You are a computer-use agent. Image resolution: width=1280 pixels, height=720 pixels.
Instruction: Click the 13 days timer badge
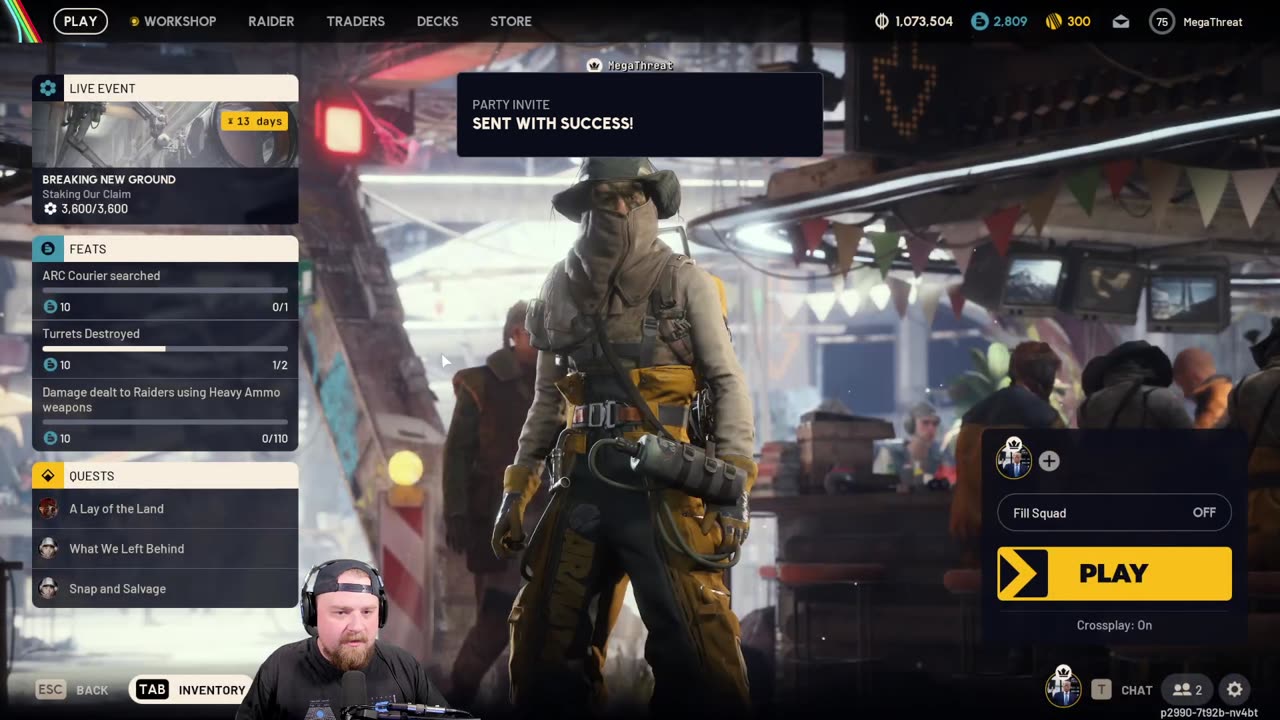click(x=254, y=121)
